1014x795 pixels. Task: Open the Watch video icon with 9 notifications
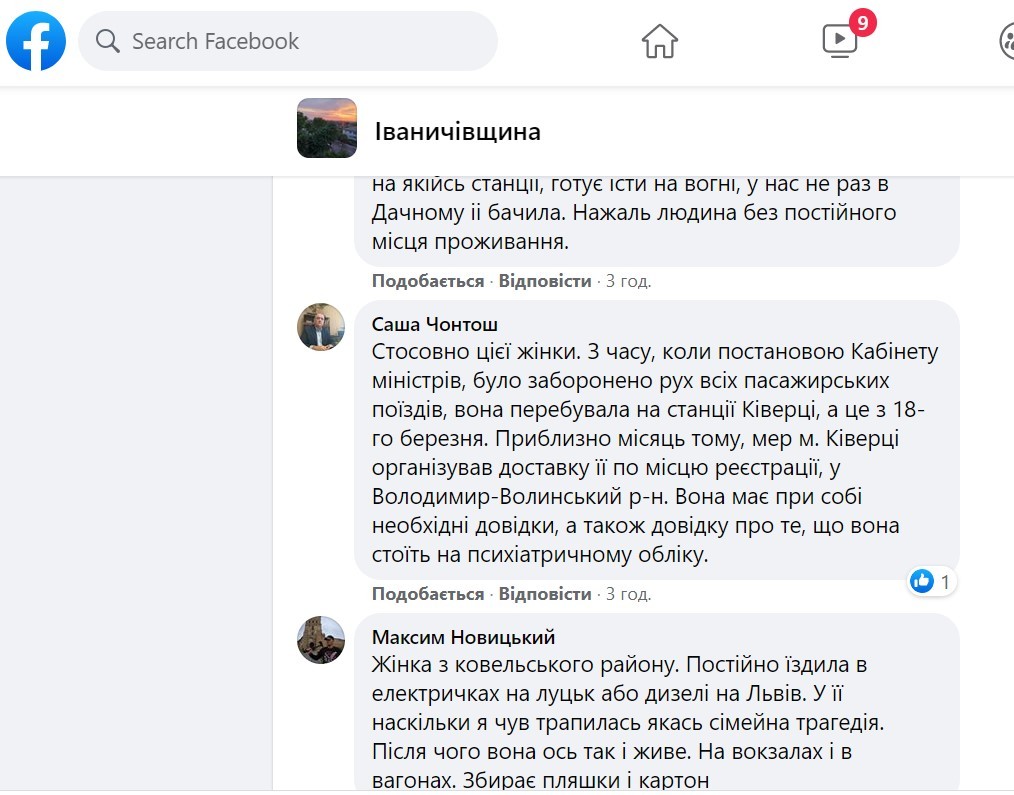(x=840, y=40)
